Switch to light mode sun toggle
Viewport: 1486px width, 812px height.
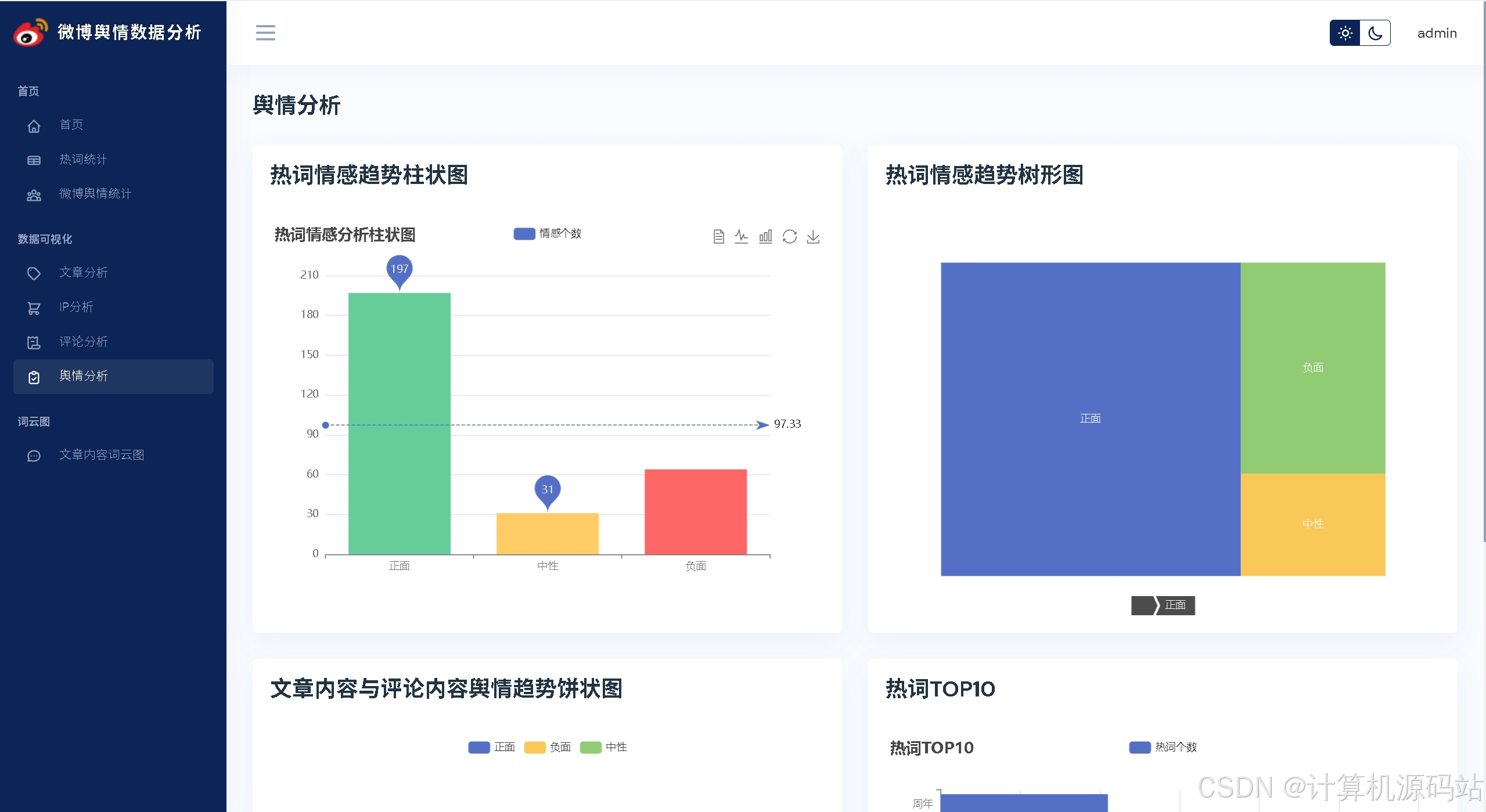pyautogui.click(x=1345, y=33)
